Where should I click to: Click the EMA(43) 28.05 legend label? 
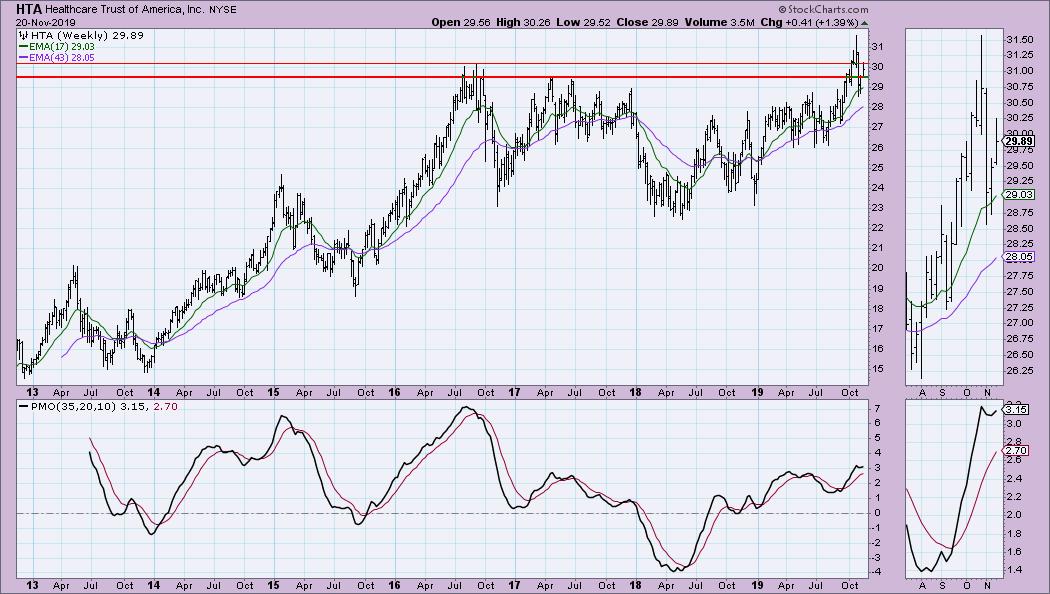(x=62, y=58)
